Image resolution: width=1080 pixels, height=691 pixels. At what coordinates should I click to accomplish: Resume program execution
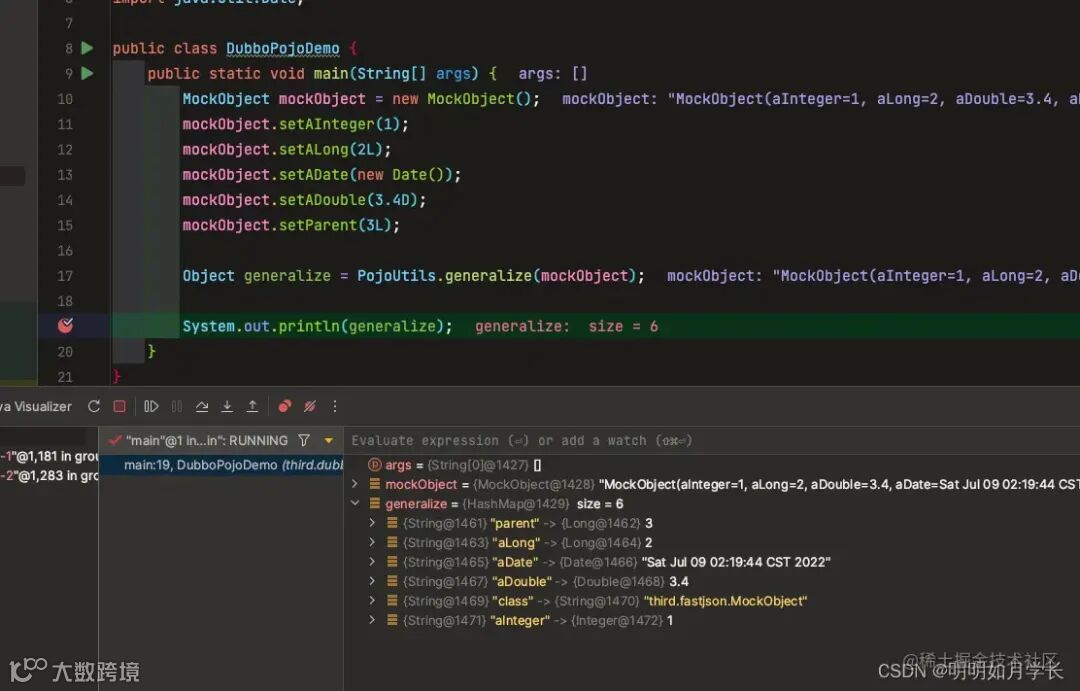point(152,406)
